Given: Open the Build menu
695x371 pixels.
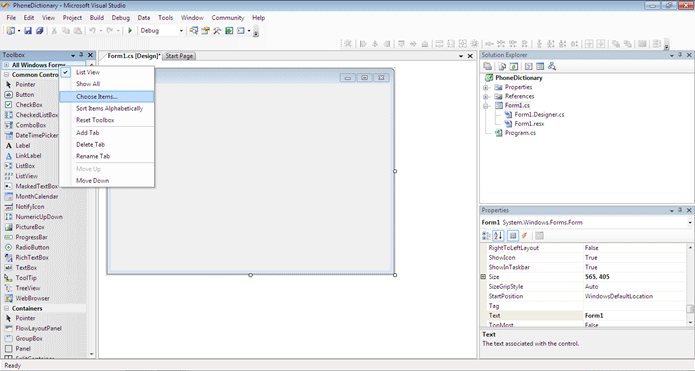Looking at the screenshot, I should (97, 18).
